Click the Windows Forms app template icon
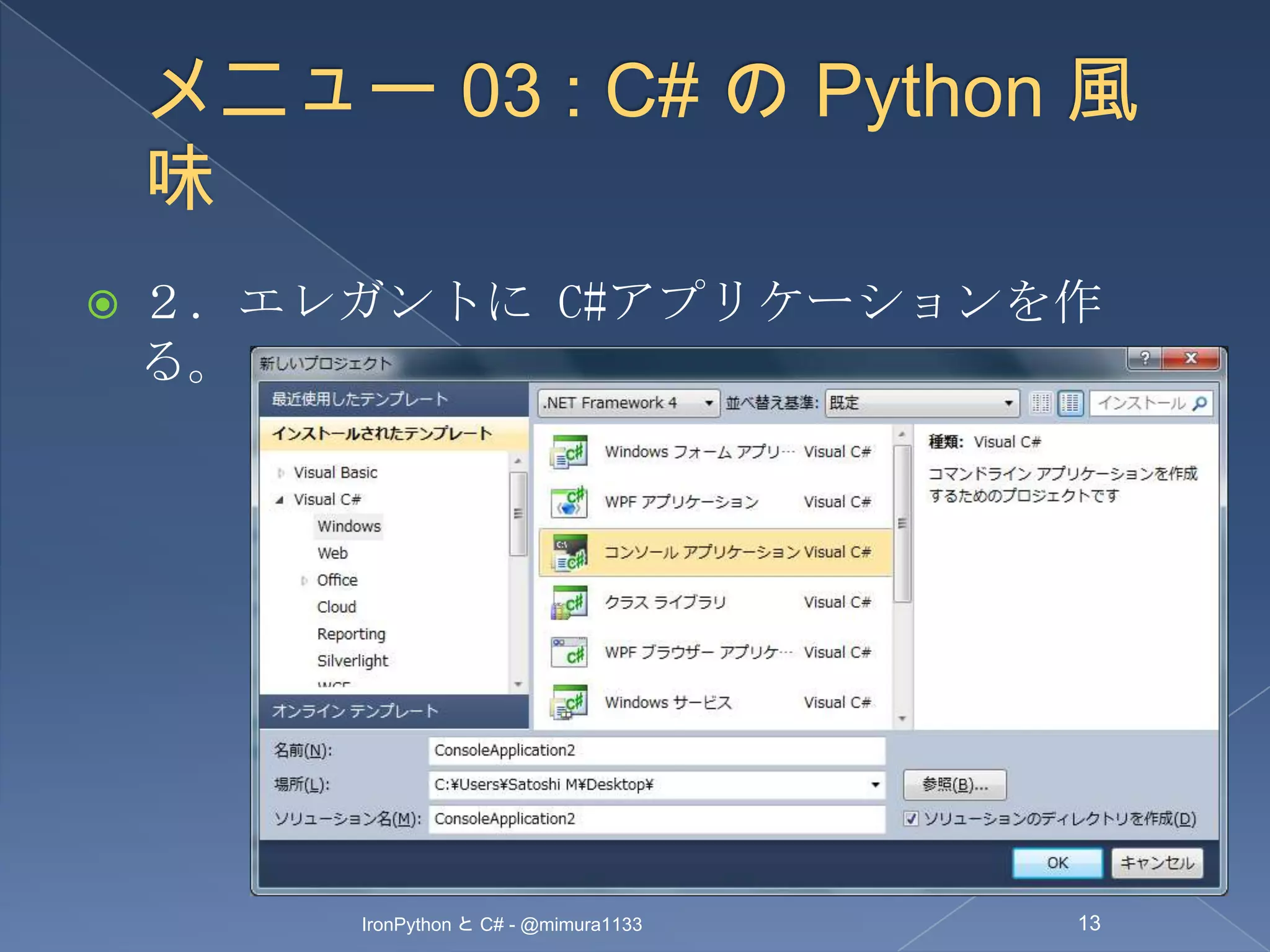Screen dimensions: 1270x952 (x=568, y=452)
